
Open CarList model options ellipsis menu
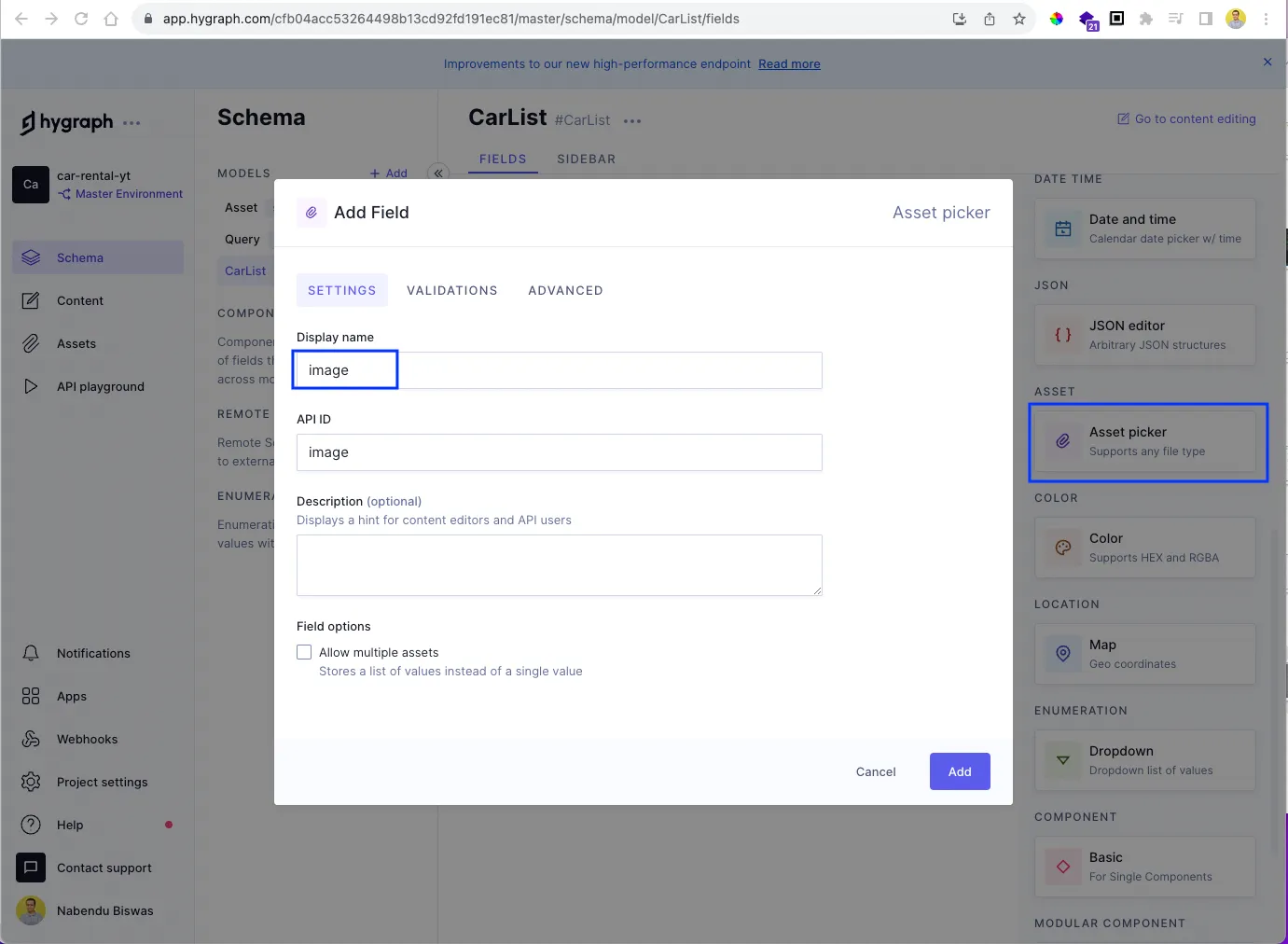(x=632, y=121)
